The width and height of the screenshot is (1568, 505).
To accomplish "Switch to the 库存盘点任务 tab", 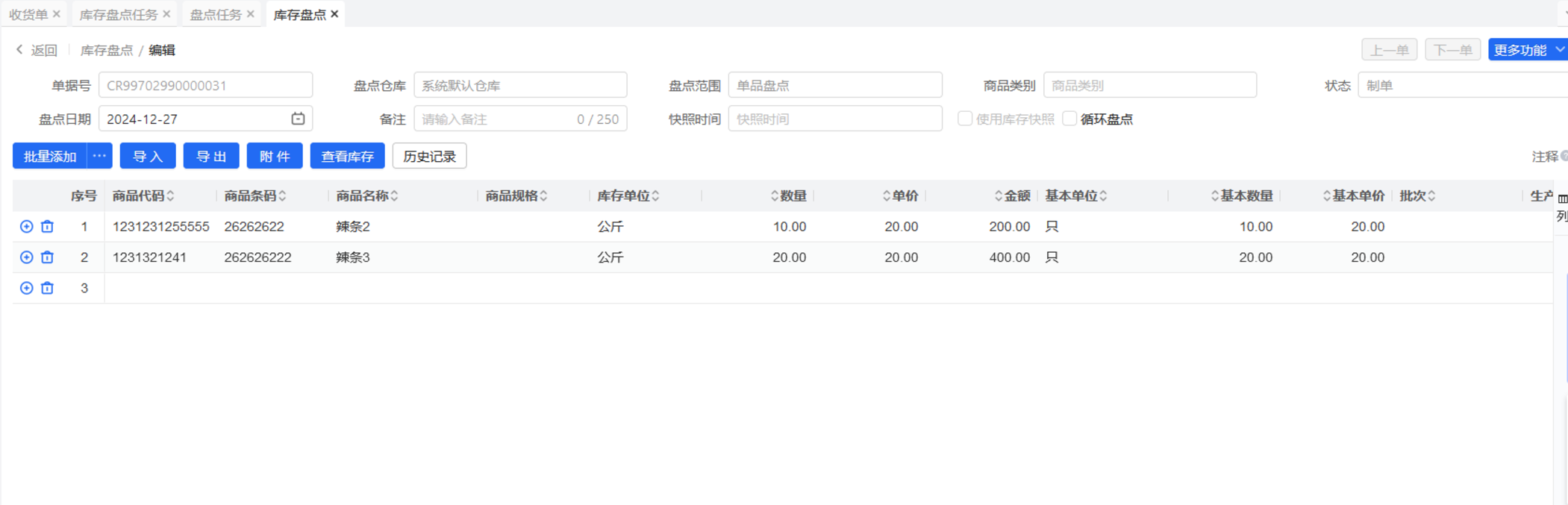I will [x=119, y=14].
